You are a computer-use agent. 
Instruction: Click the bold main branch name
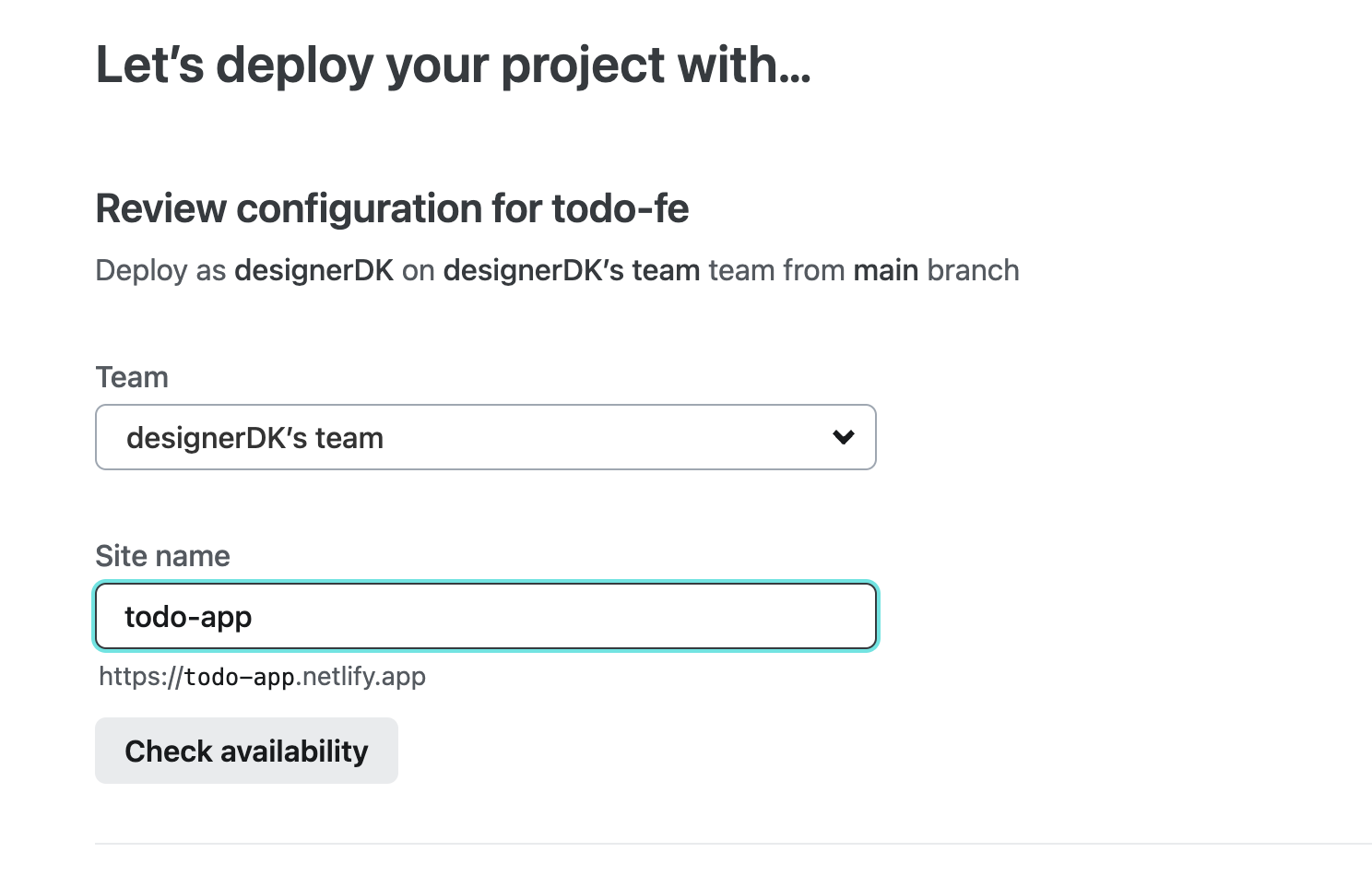[x=885, y=270]
